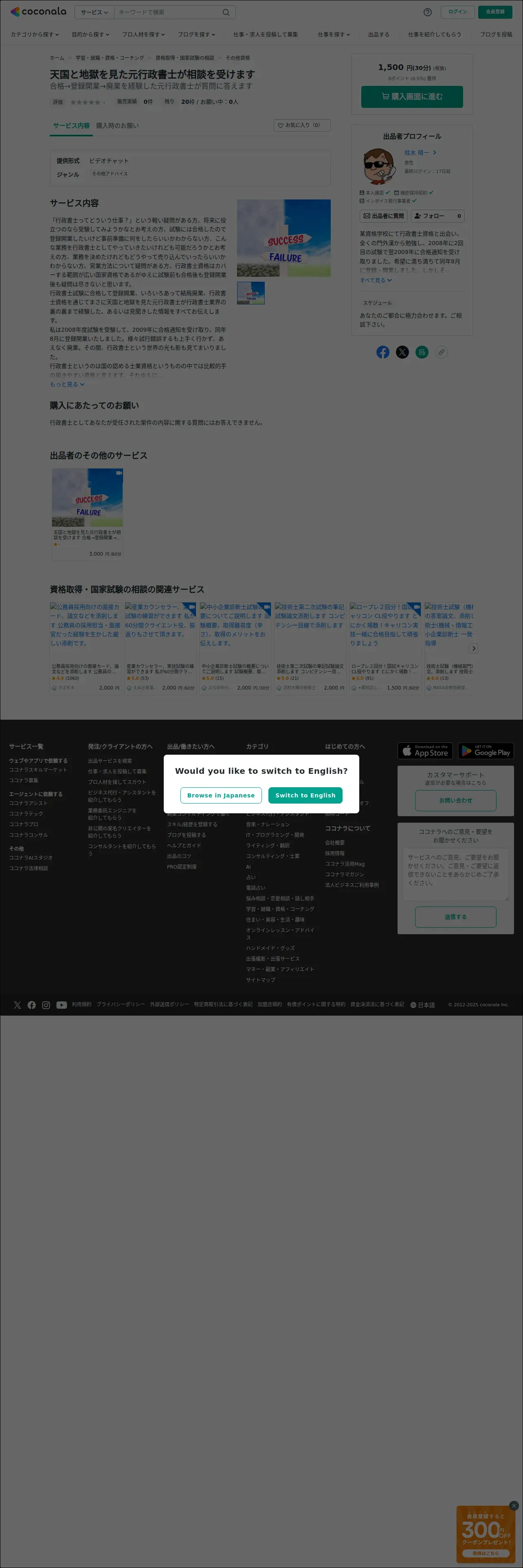Open 桂木 晴一 seller profile link

(420, 153)
